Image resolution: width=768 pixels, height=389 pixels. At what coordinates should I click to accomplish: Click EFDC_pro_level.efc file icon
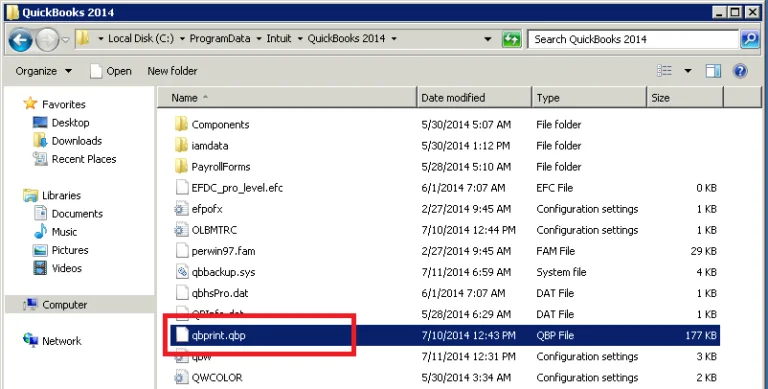click(x=182, y=188)
